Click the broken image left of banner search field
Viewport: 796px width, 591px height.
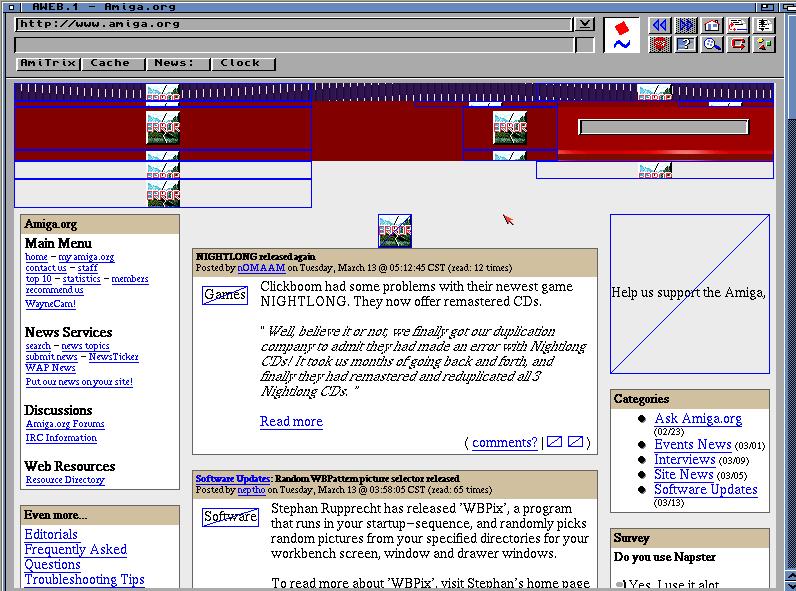[510, 128]
